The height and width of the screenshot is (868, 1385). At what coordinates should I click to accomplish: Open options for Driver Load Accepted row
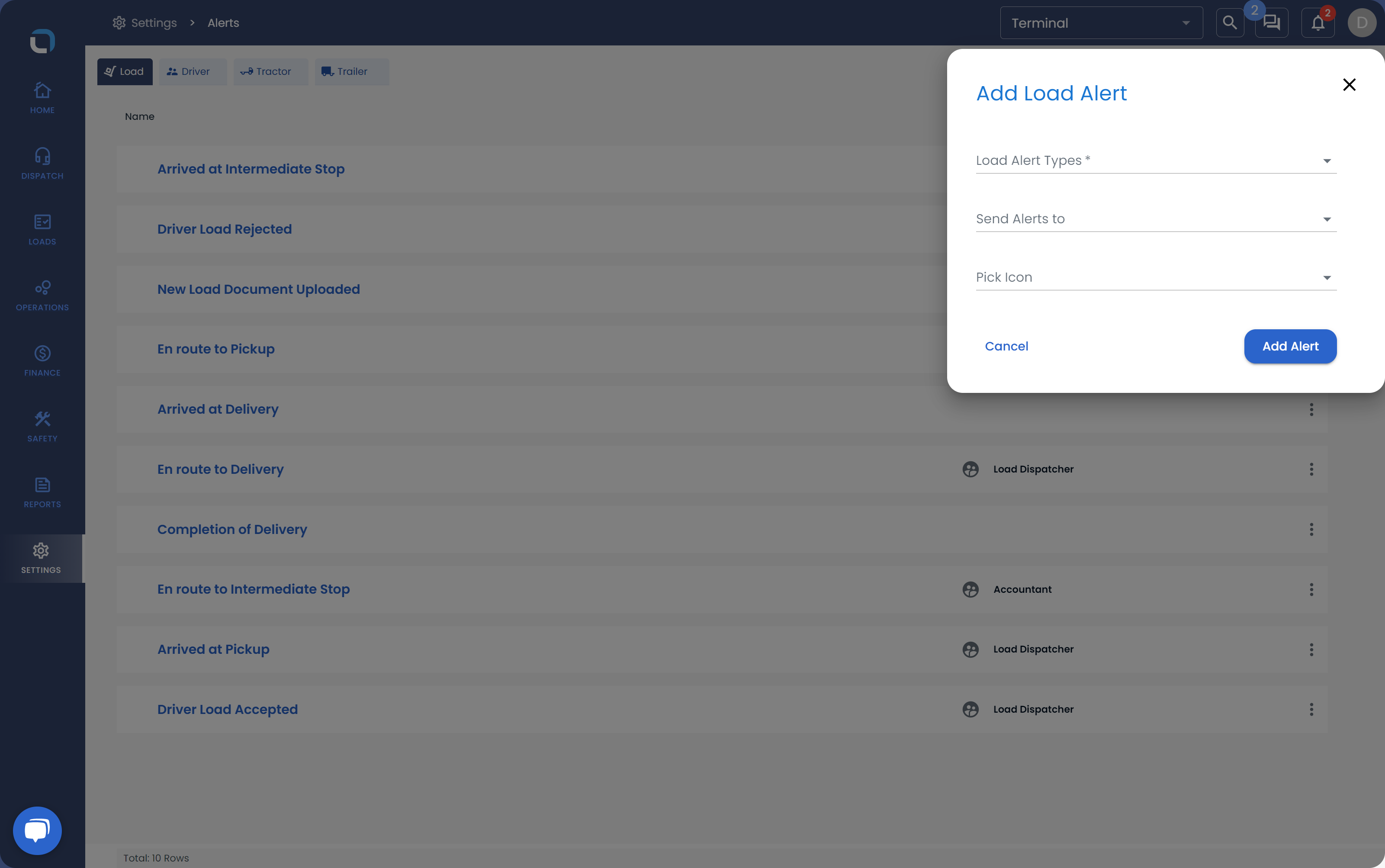[x=1311, y=710]
